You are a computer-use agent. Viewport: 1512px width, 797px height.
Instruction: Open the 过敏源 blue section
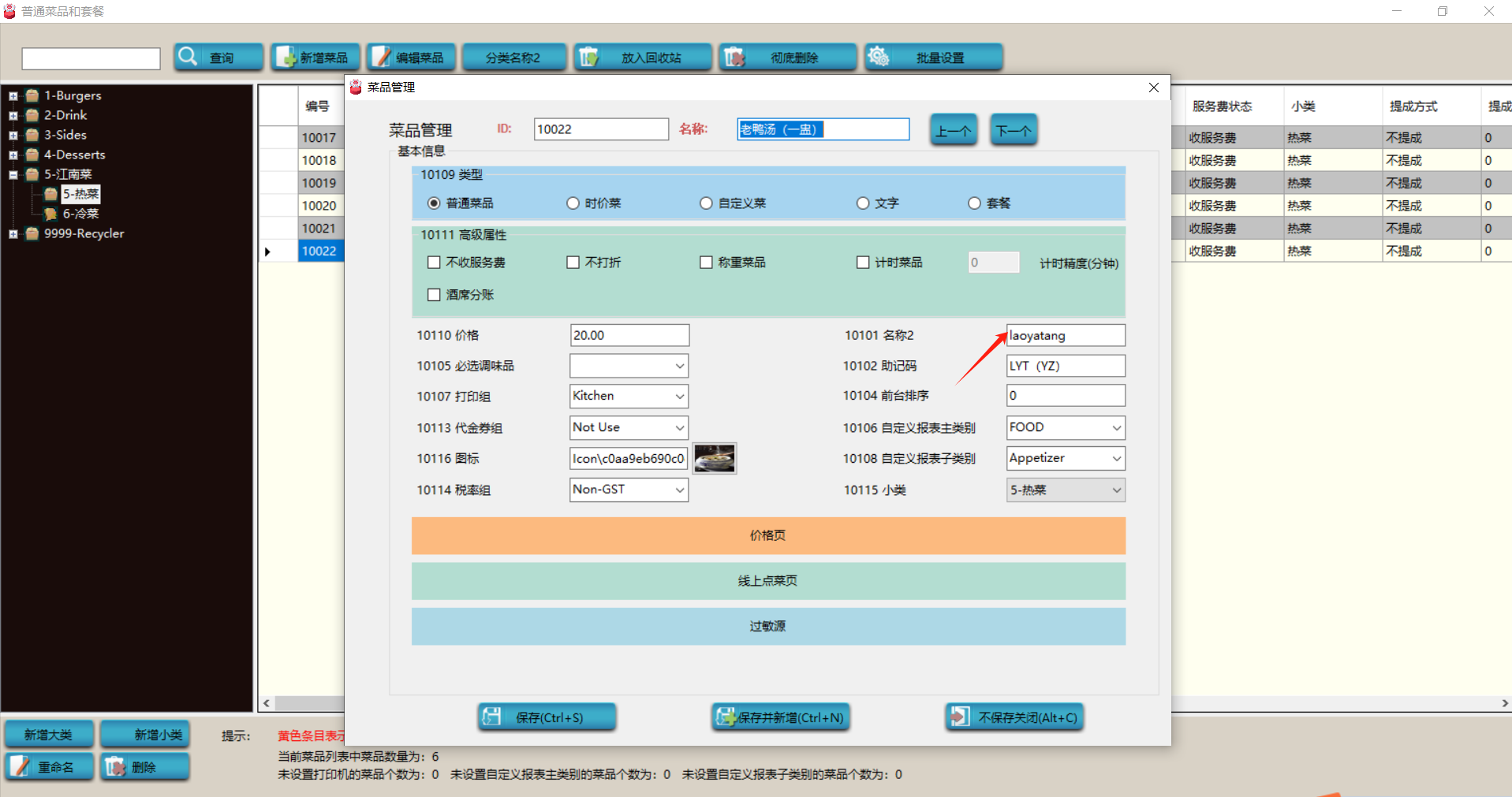click(x=768, y=627)
